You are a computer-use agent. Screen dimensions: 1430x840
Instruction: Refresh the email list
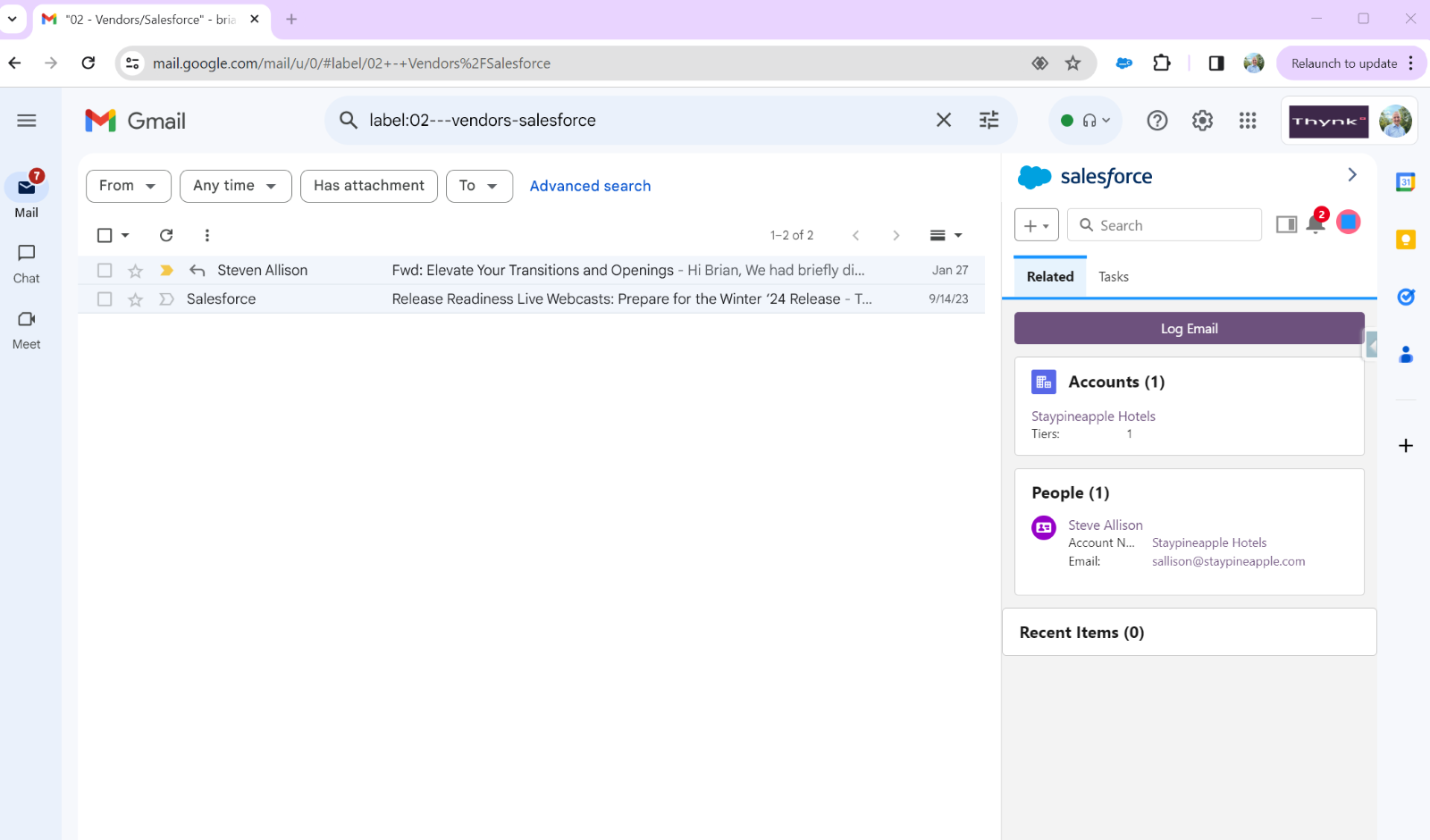coord(166,235)
